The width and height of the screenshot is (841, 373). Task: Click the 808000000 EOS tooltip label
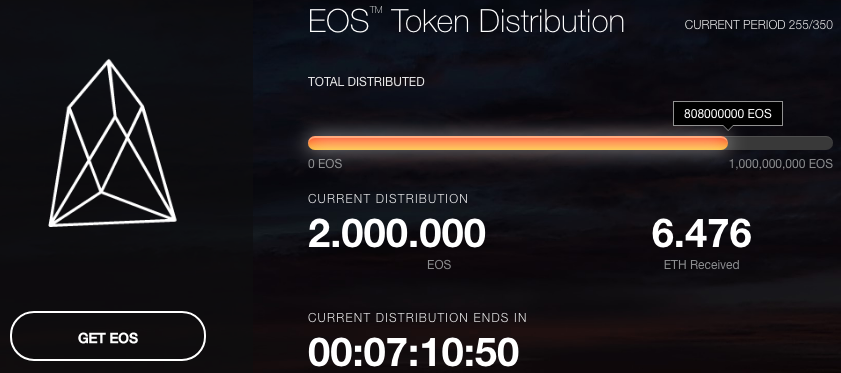click(727, 114)
